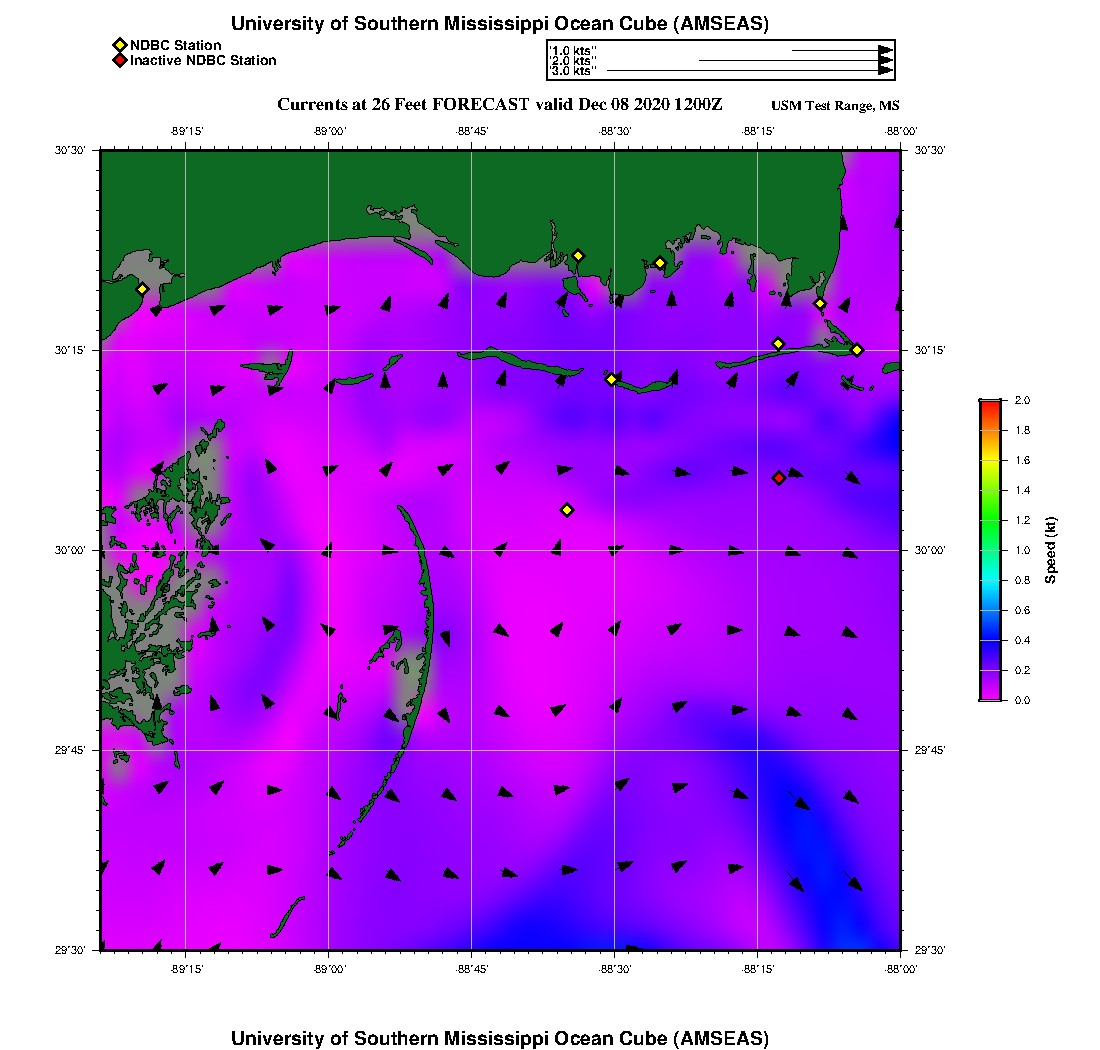1100x1050 pixels.
Task: Click the yellow station marker nearest 30°00' latitude
Action: pyautogui.click(x=567, y=510)
